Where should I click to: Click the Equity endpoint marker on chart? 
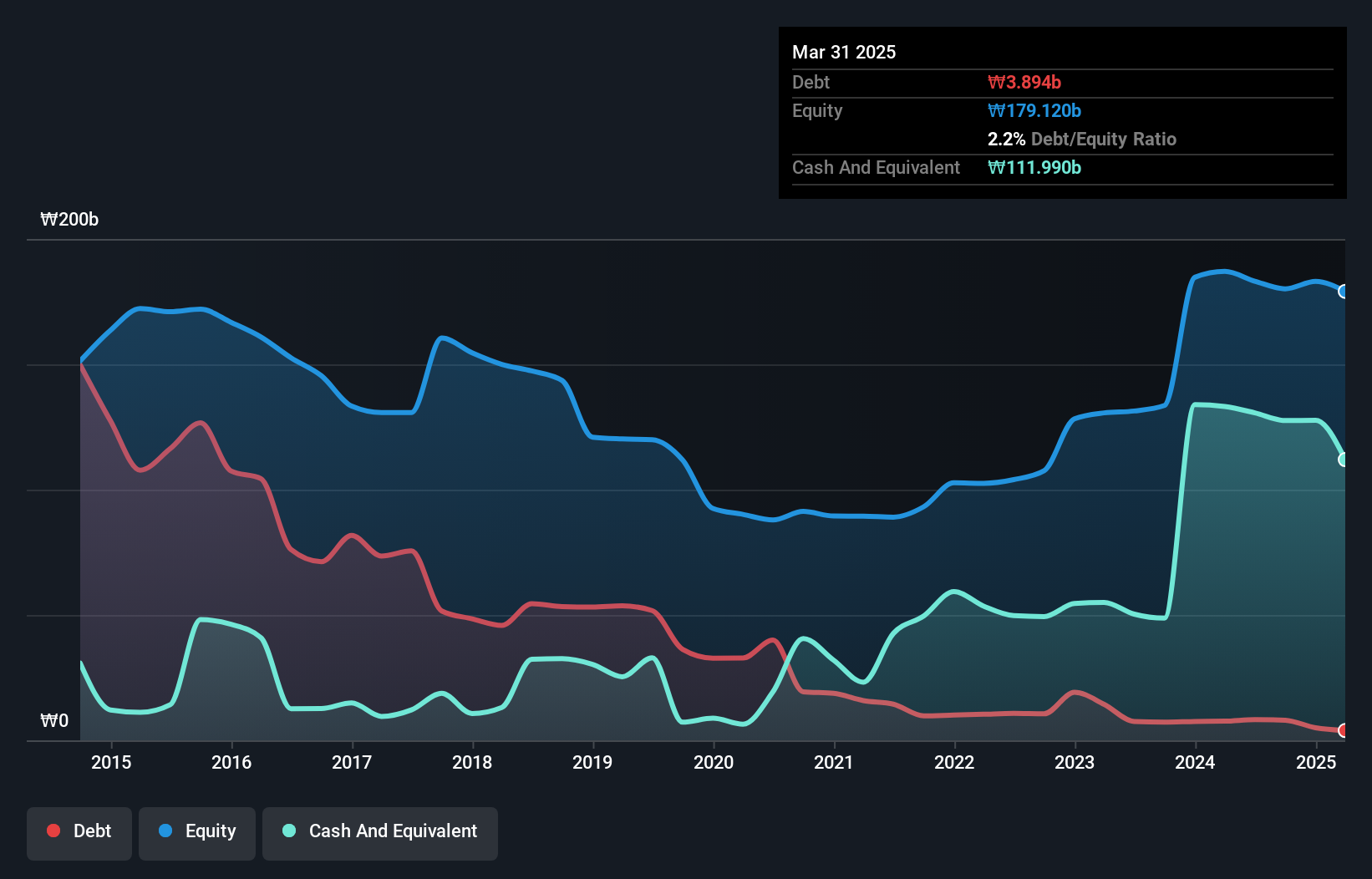click(1343, 292)
